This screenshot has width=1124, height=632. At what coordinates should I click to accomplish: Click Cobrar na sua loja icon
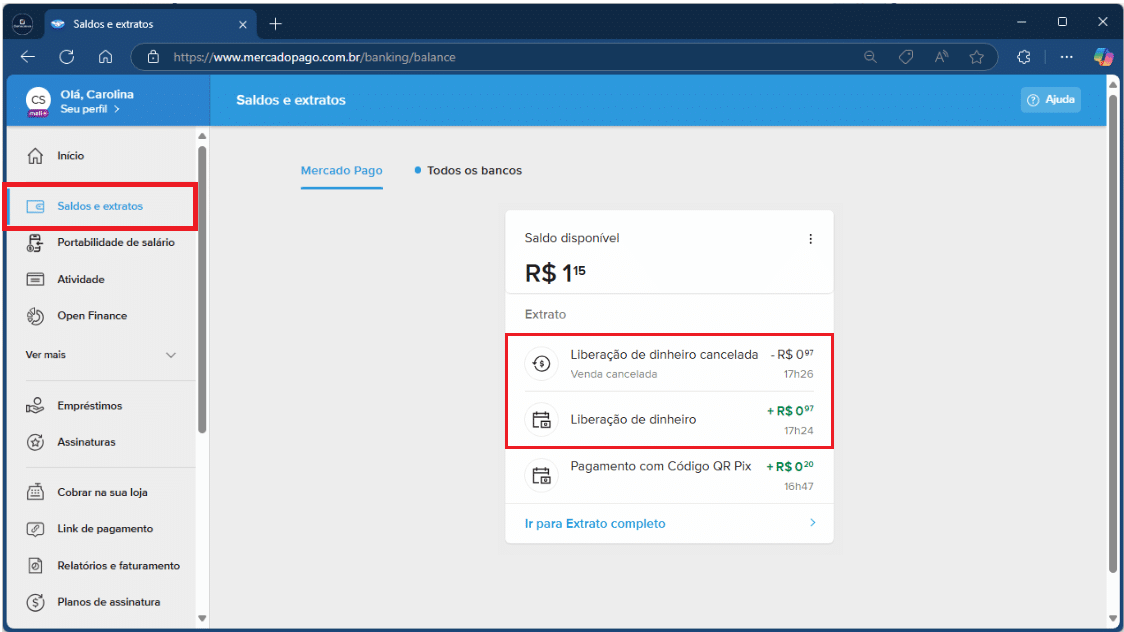pyautogui.click(x=36, y=493)
